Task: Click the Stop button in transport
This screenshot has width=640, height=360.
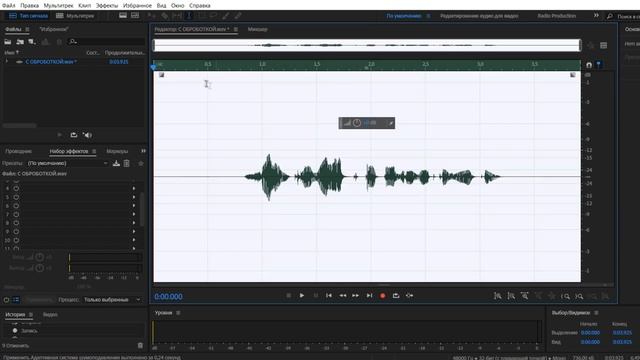Action: 289,296
